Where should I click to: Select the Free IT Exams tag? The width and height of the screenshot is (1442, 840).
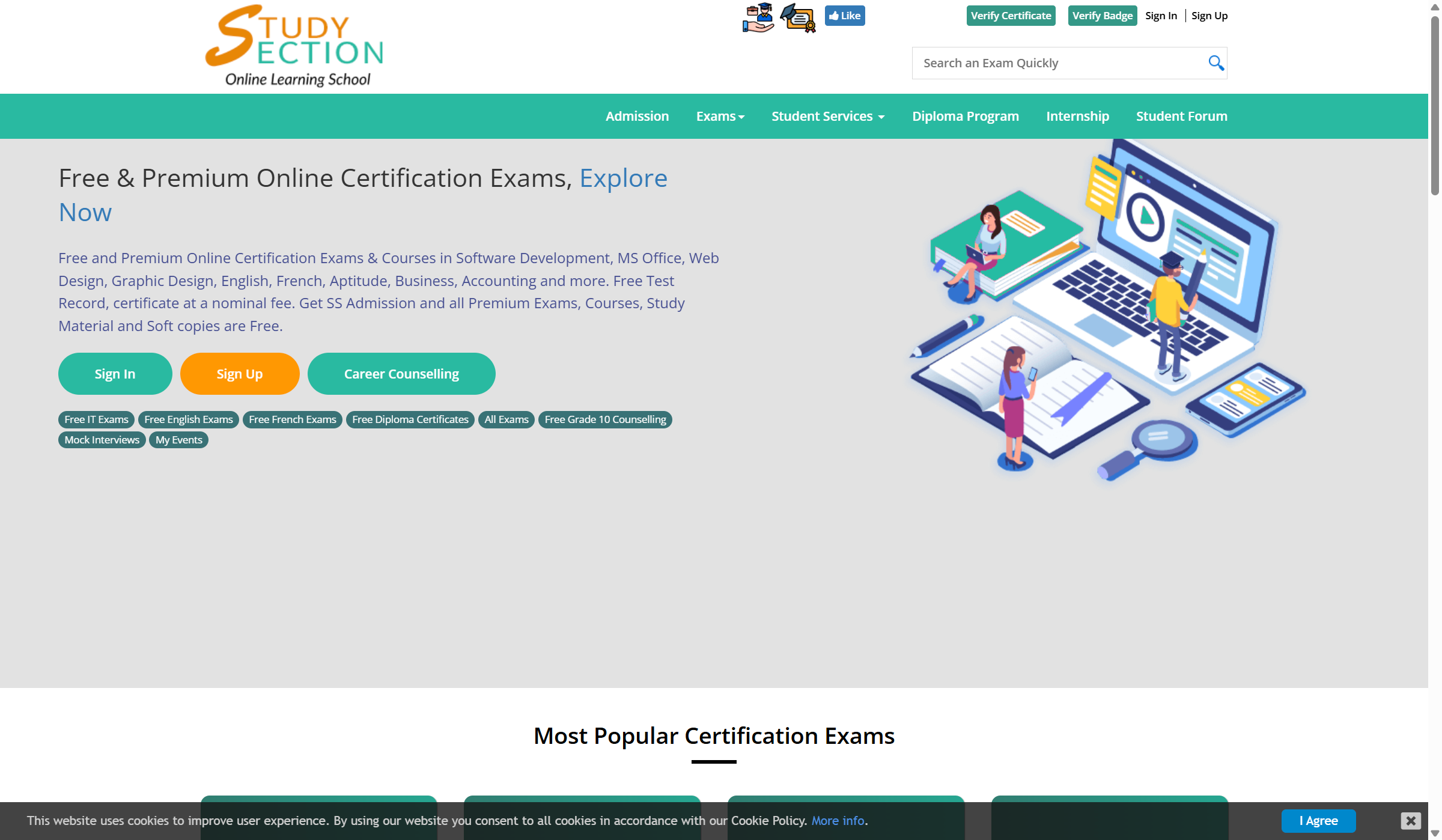(x=96, y=419)
